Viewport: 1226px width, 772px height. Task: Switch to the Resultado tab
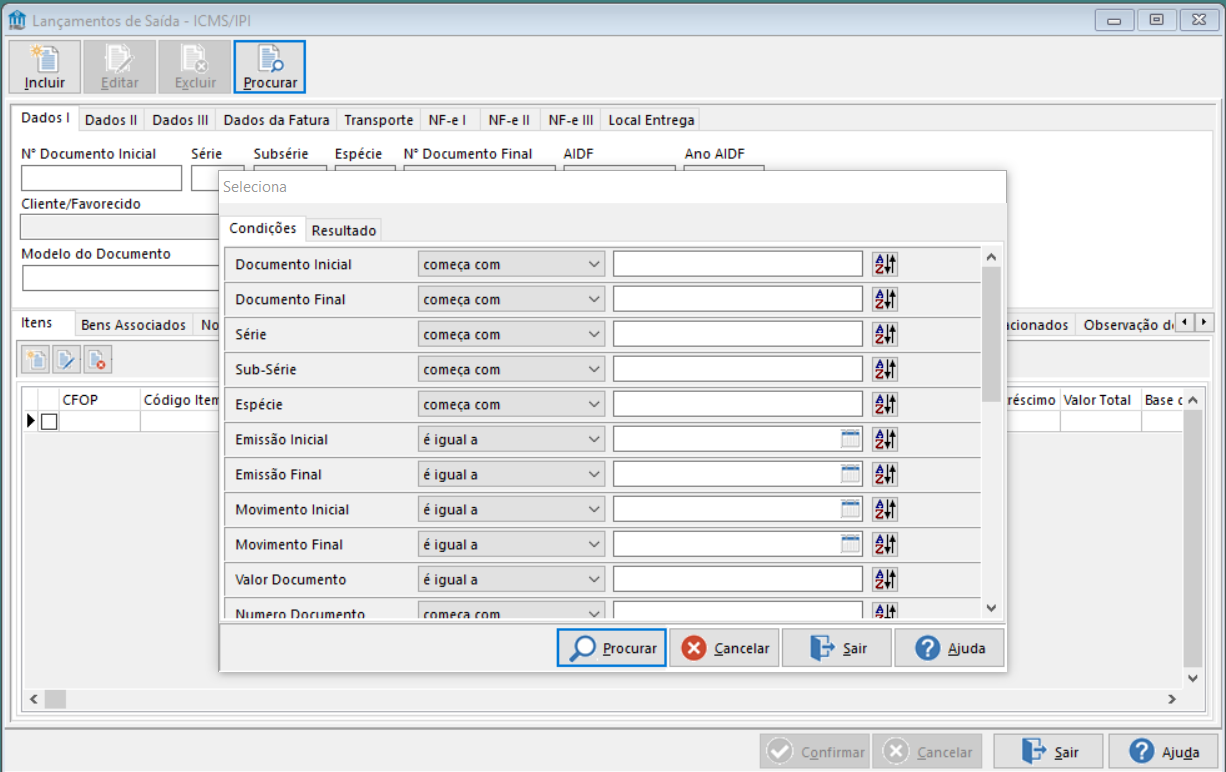point(344,230)
